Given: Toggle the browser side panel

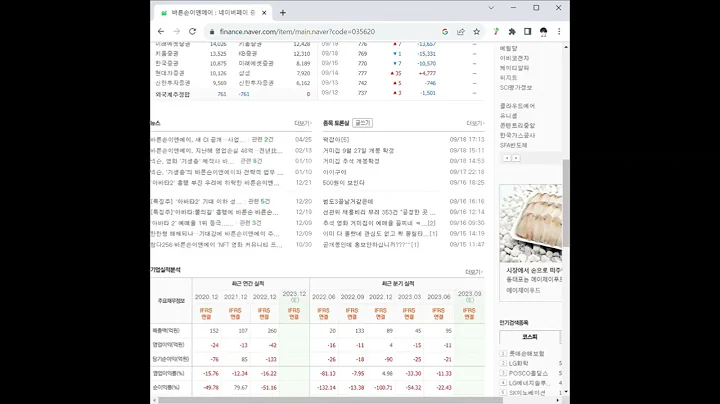Looking at the screenshot, I should click(x=528, y=31).
